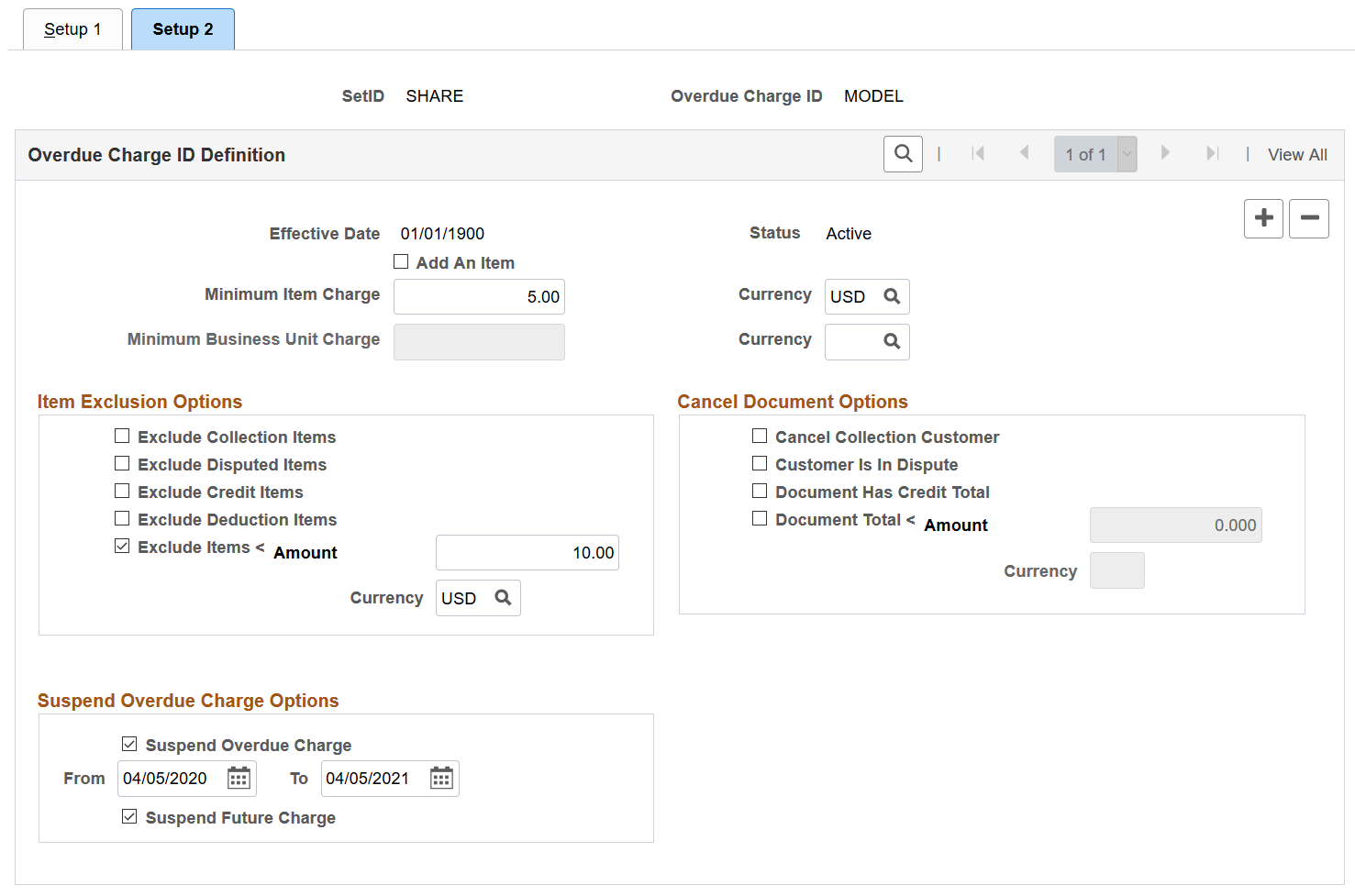Select the Setup 2 tab
The width and height of the screenshot is (1355, 896).
[x=183, y=29]
